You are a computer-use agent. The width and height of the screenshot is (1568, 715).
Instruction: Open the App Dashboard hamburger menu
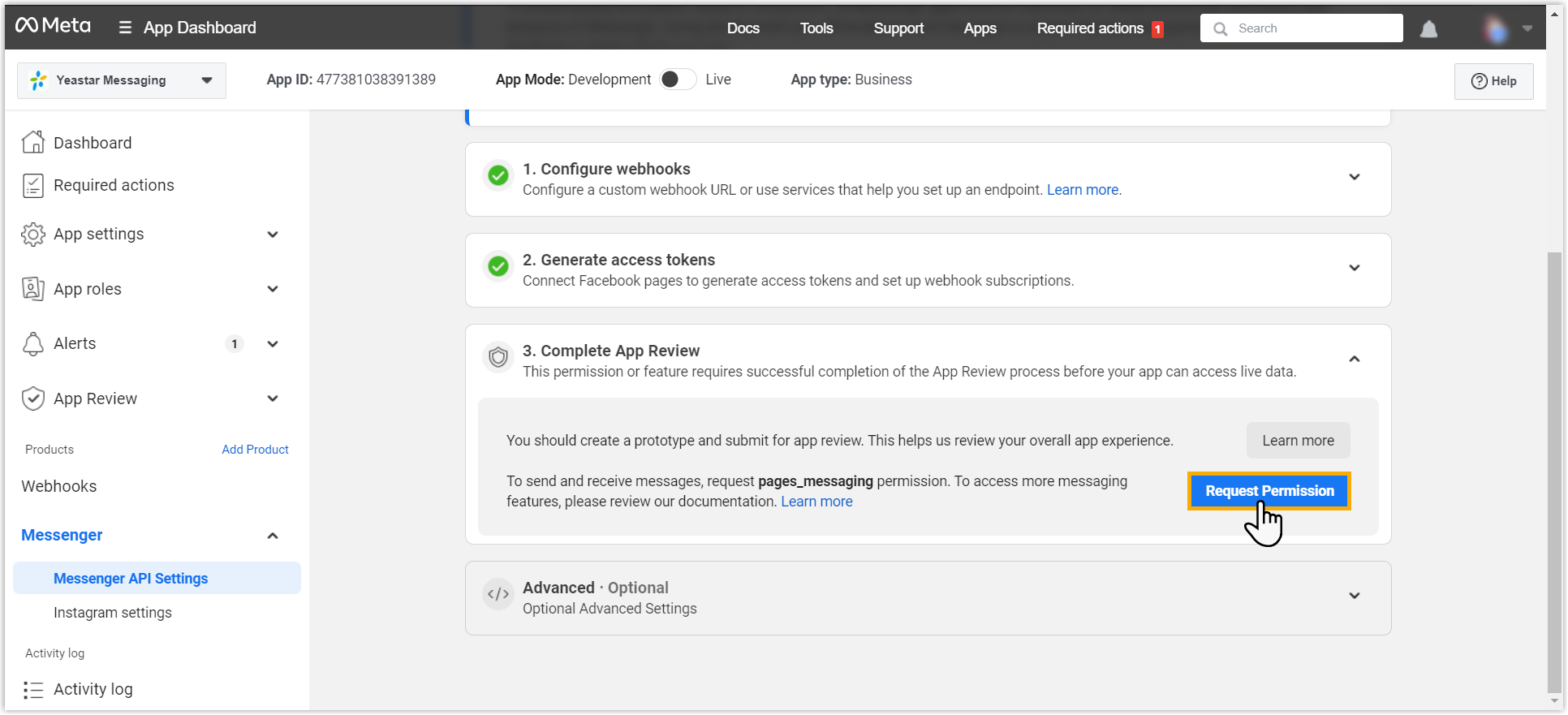pos(125,28)
